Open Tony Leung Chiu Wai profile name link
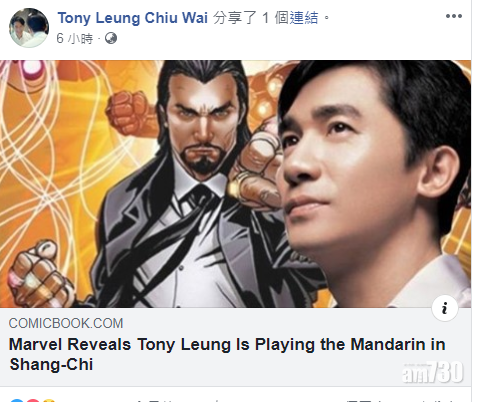 pos(133,18)
